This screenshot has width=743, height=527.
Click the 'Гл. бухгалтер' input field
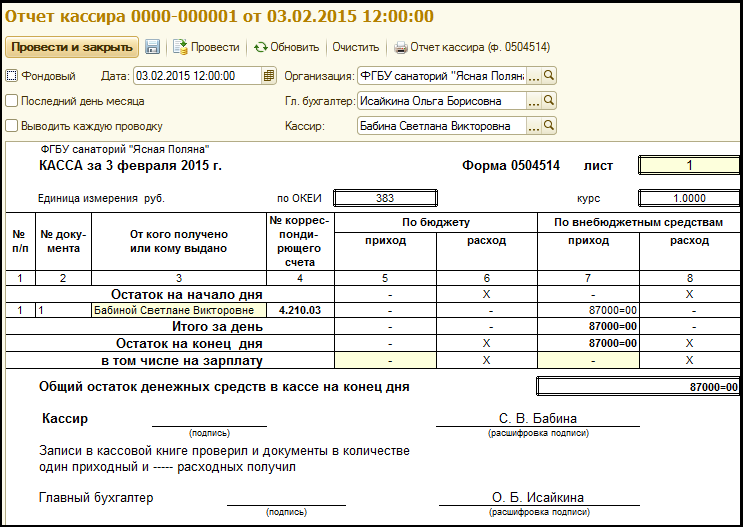pyautogui.click(x=442, y=101)
